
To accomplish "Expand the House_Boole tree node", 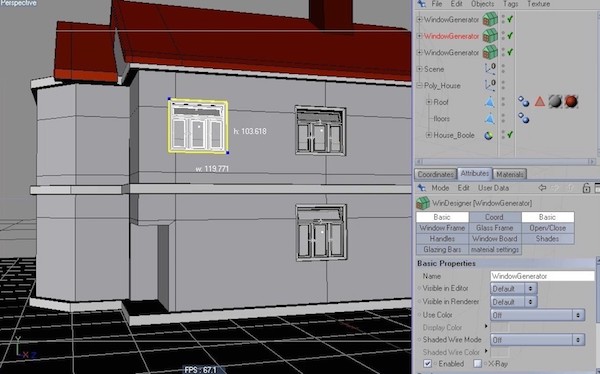I will [429, 135].
